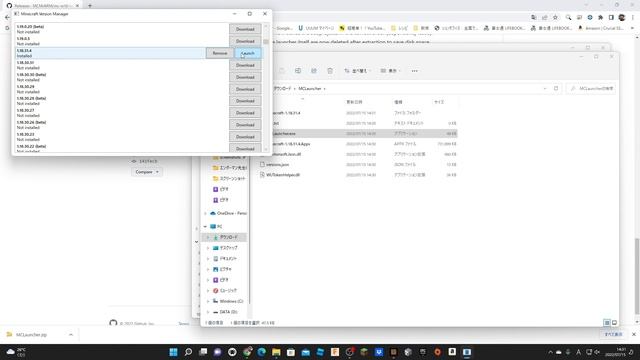The image size is (640, 360).
Task: Click the Version Manager list scrollbar thumb
Action: point(266,42)
